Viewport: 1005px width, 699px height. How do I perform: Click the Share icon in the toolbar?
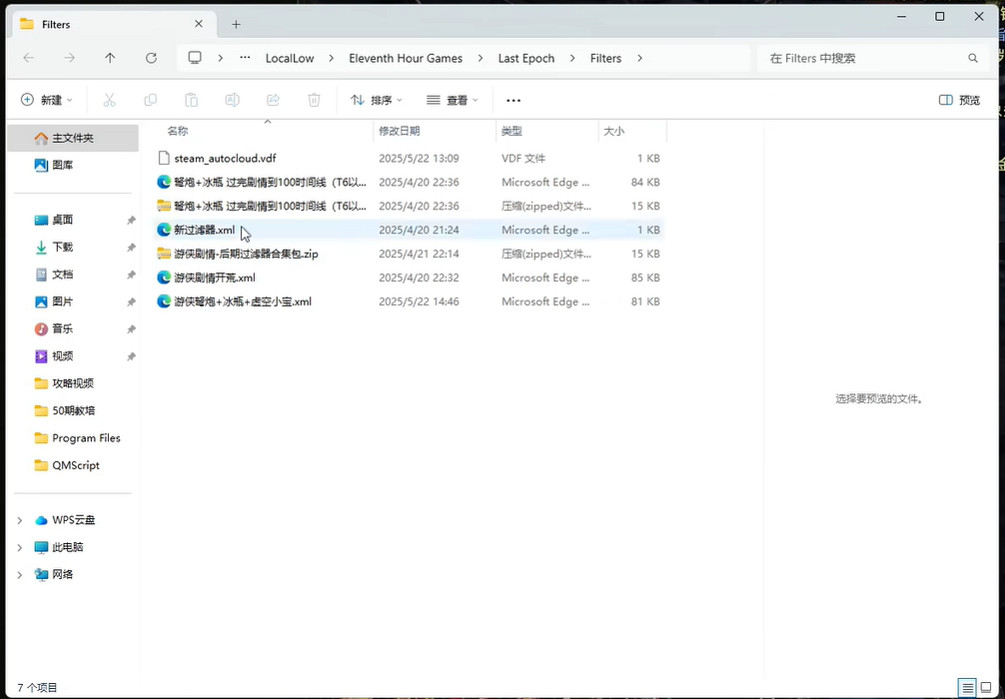[x=272, y=100]
